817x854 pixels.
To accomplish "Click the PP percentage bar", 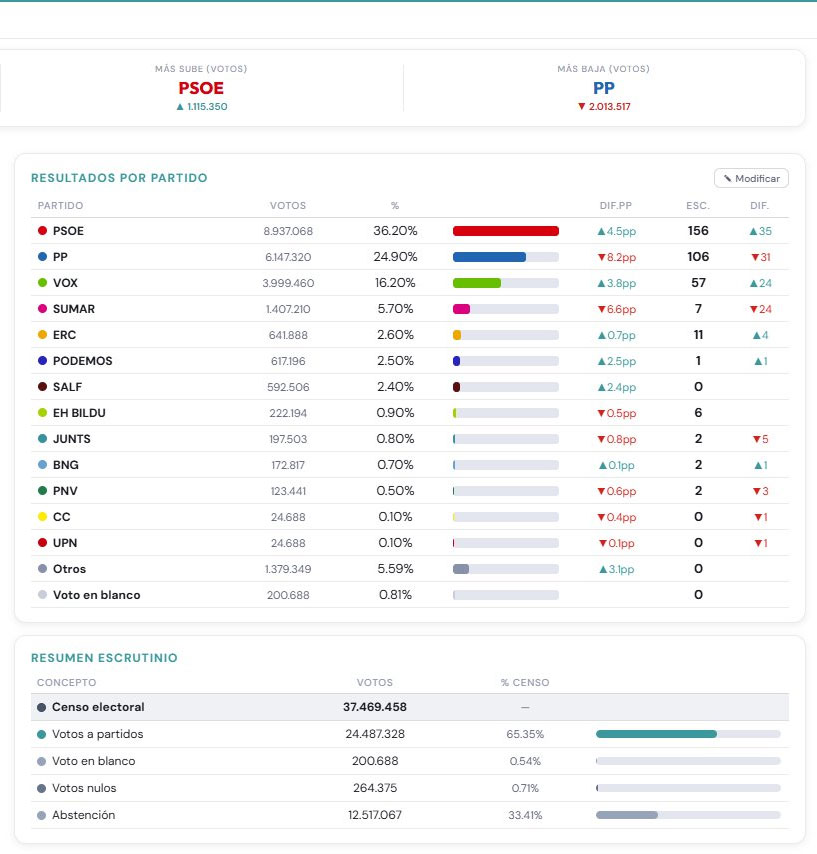I will click(x=505, y=257).
